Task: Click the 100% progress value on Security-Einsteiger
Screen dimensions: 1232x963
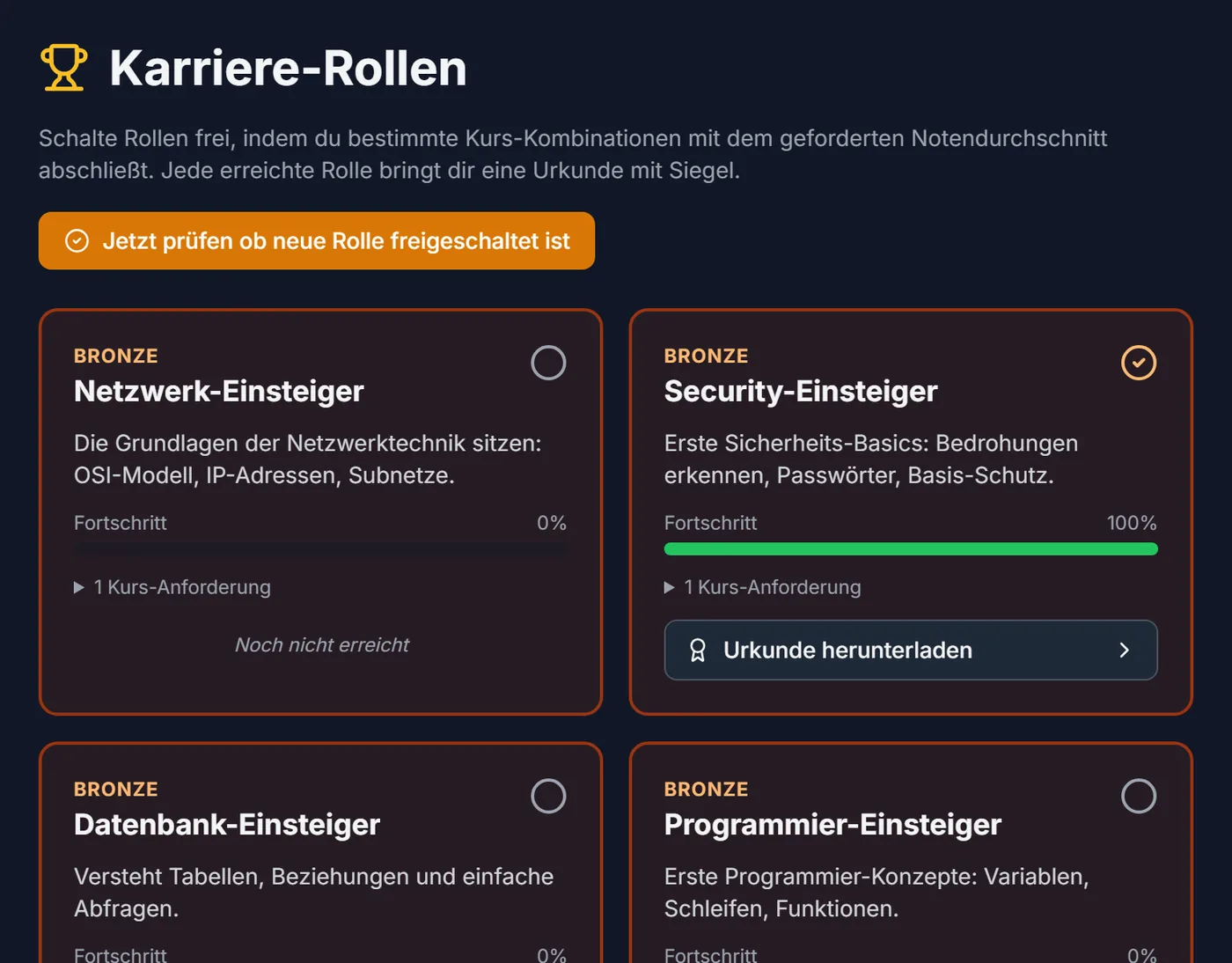Action: coord(1132,523)
